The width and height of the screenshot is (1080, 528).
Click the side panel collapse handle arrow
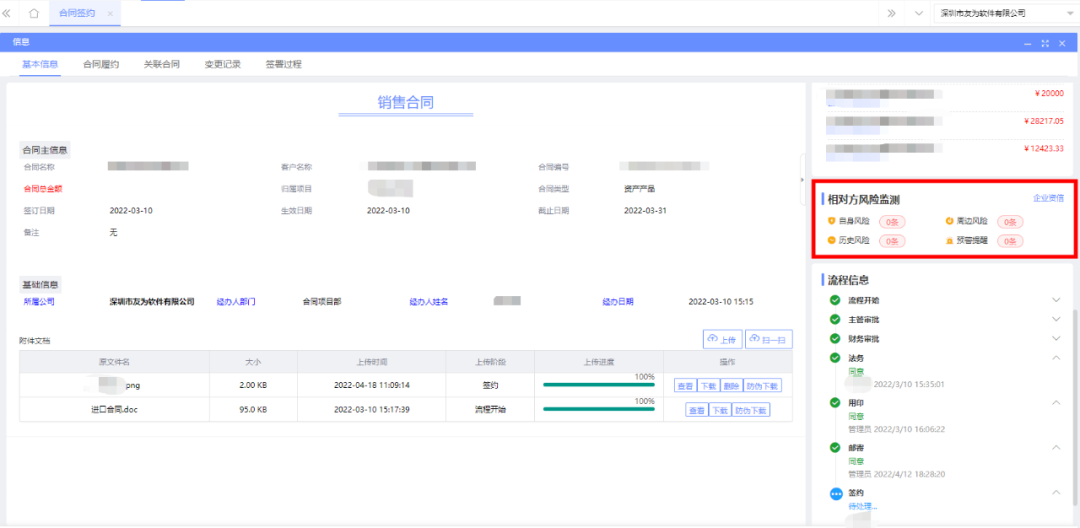click(803, 180)
